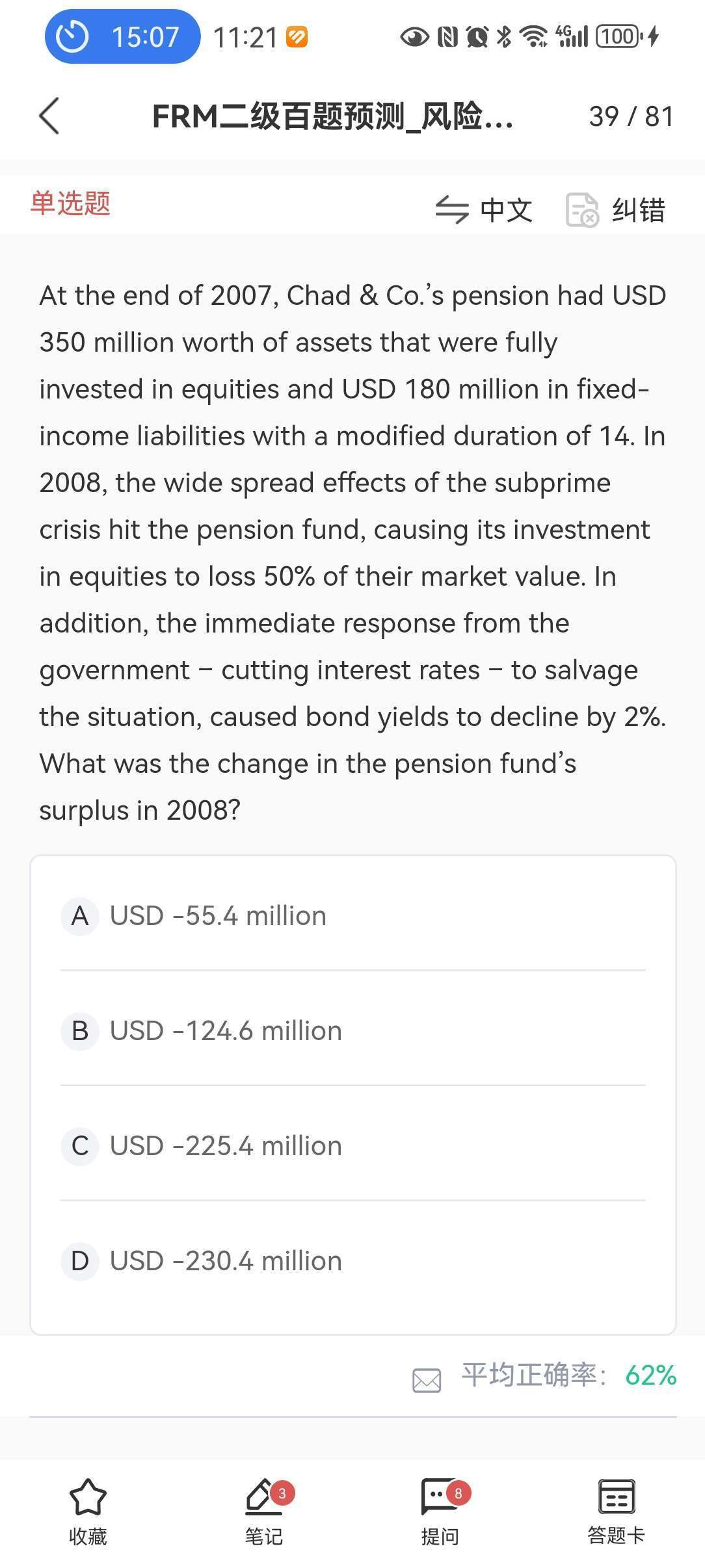Viewport: 705px width, 1568px height.
Task: Open 答题卡 answer sheet icon
Action: [616, 1497]
